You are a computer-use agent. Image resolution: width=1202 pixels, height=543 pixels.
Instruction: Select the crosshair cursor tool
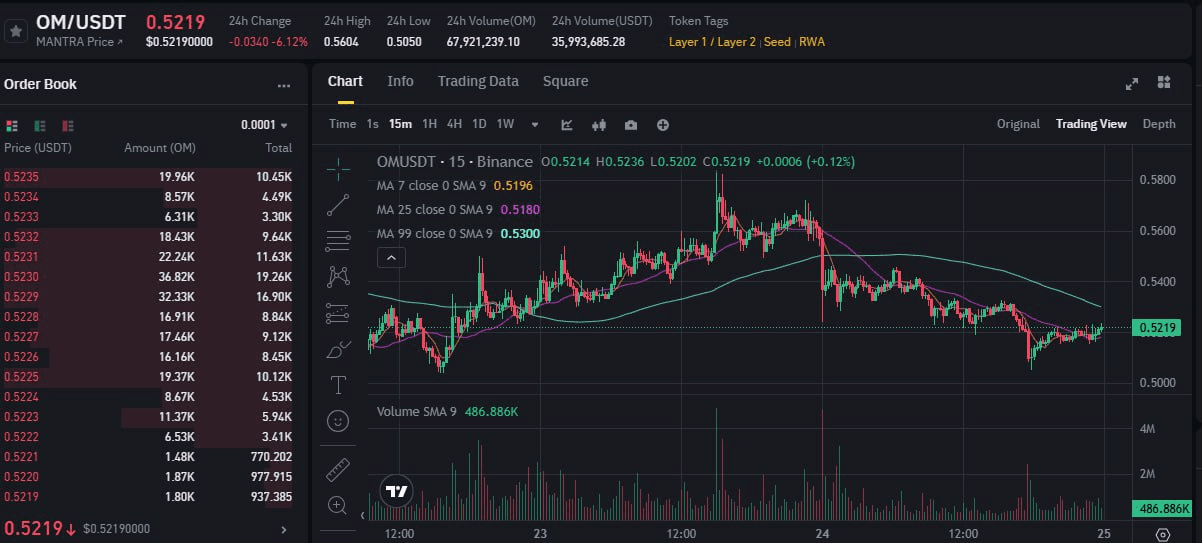point(338,168)
